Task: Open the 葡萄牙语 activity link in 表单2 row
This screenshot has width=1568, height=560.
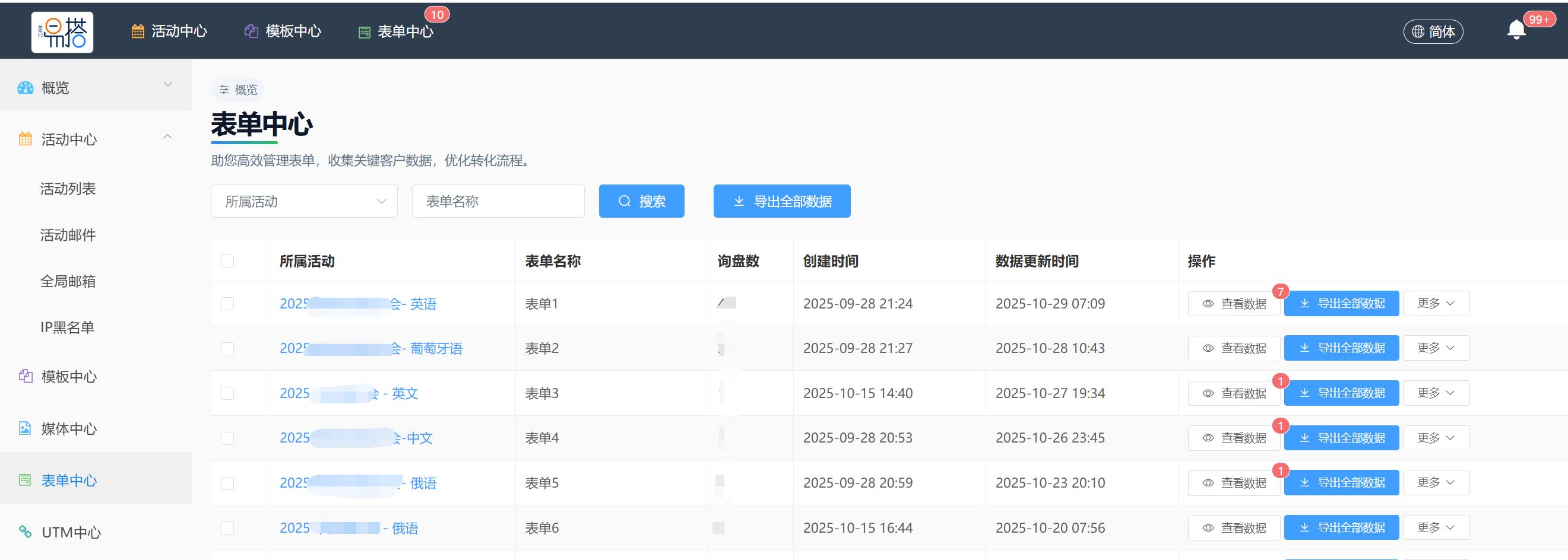Action: (371, 348)
